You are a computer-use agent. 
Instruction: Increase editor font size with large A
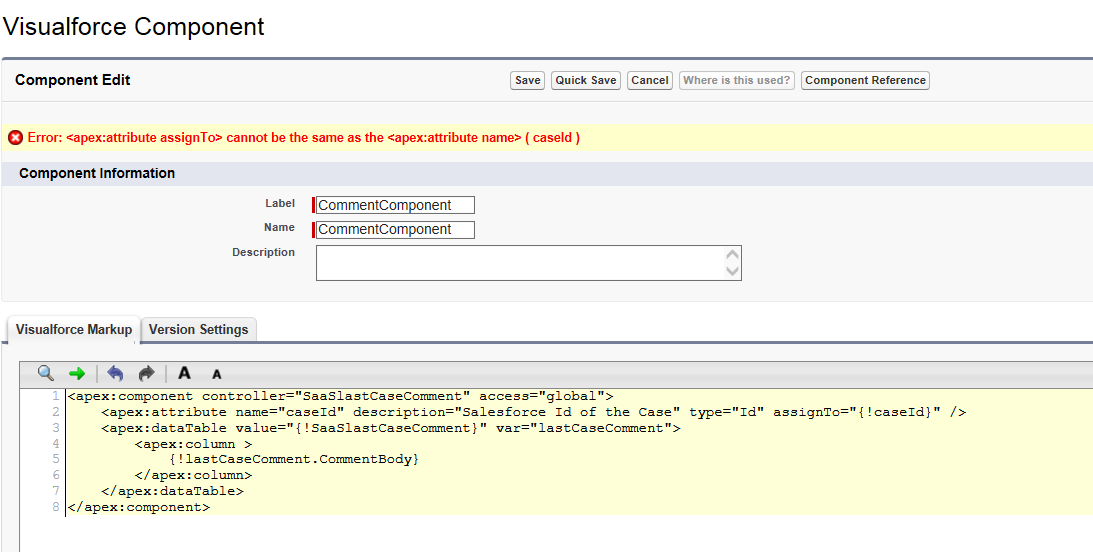pos(184,373)
